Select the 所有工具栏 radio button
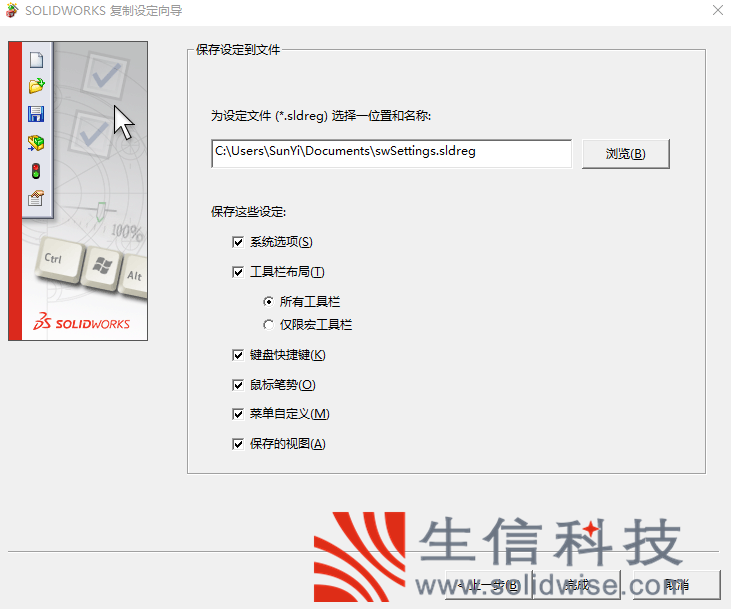This screenshot has height=609, width=731. 268,301
